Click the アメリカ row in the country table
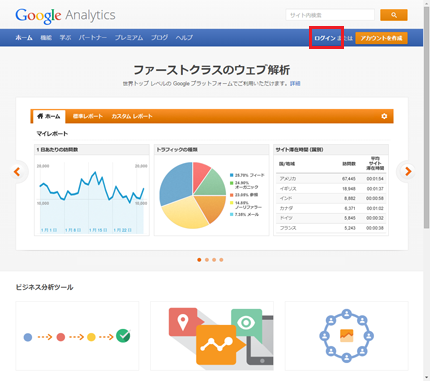The width and height of the screenshot is (430, 381). [331, 179]
